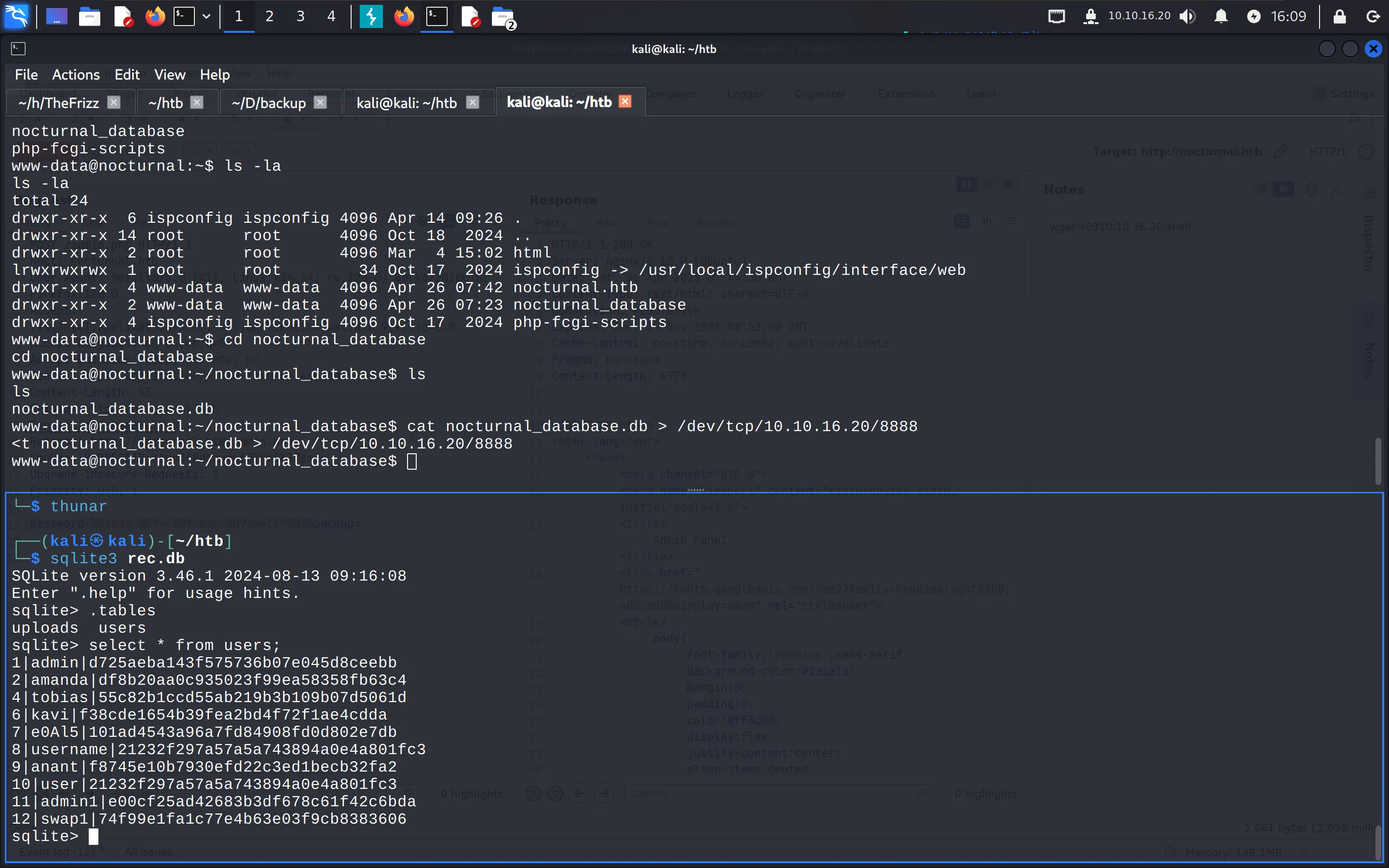Click the thunar command line
The width and height of the screenshot is (1389, 868).
(x=78, y=506)
